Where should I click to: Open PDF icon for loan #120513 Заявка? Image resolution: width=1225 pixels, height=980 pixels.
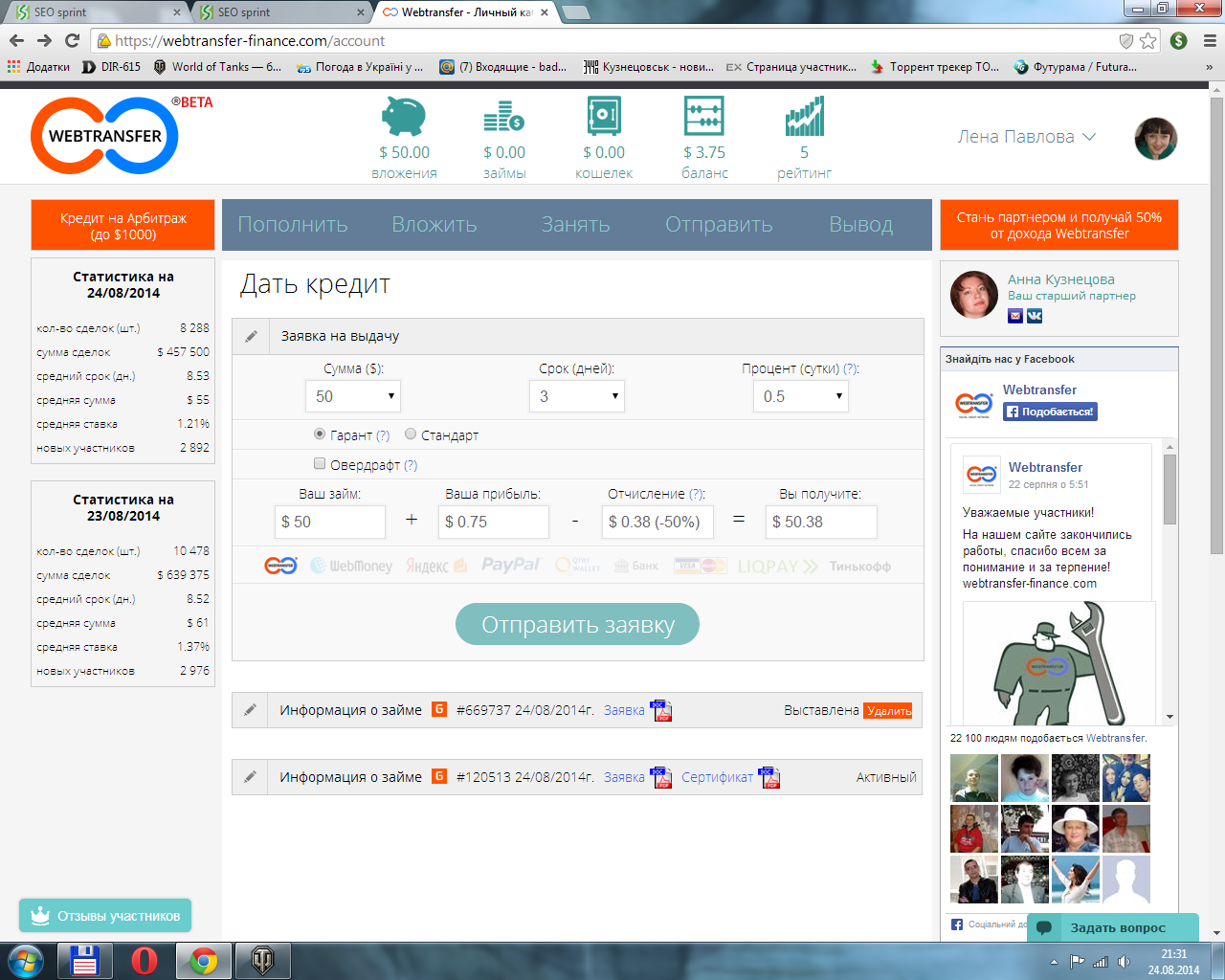click(661, 777)
